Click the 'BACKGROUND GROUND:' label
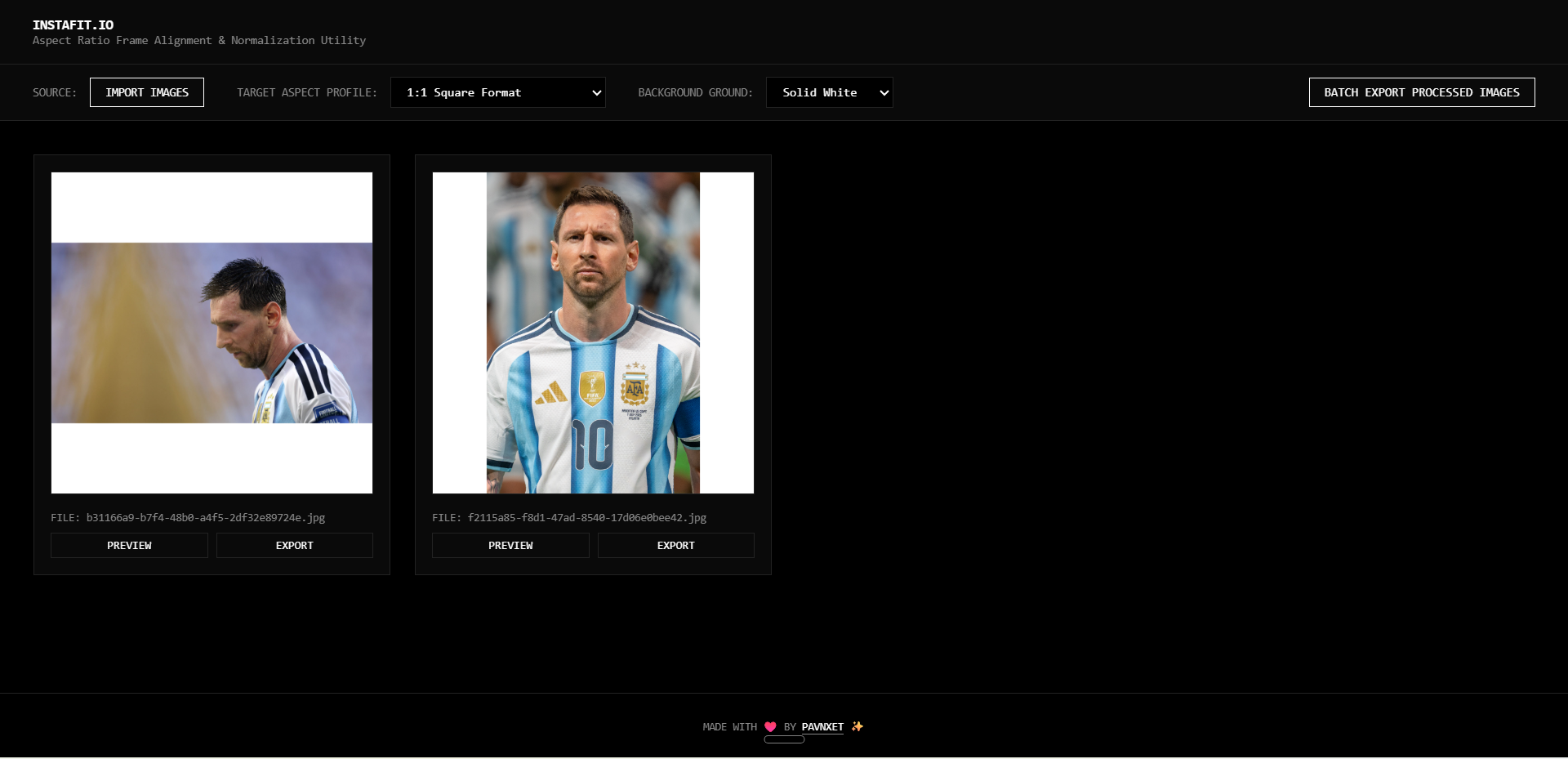The width and height of the screenshot is (1568, 759). (695, 92)
